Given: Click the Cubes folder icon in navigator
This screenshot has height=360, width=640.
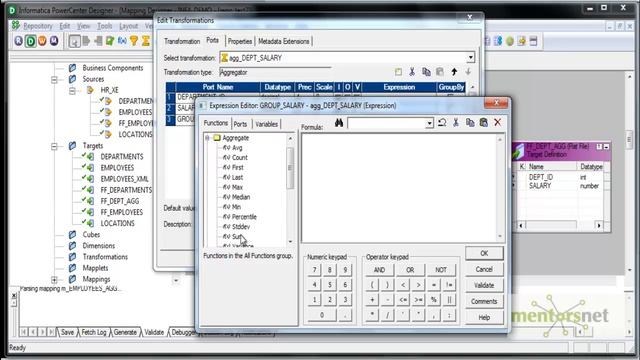Looking at the screenshot, I should coord(72,234).
